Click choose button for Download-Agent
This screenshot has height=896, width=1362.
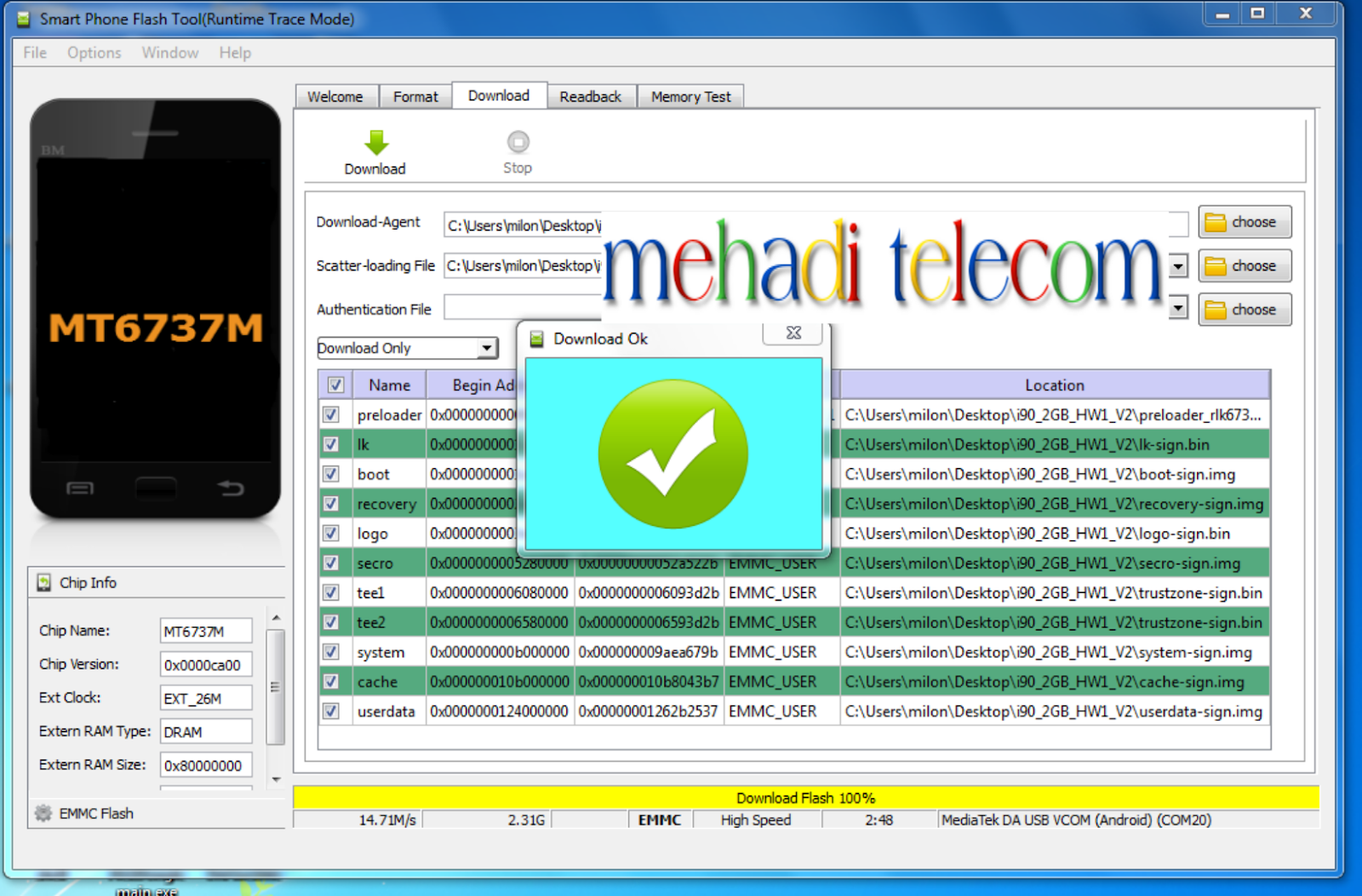pos(1245,222)
